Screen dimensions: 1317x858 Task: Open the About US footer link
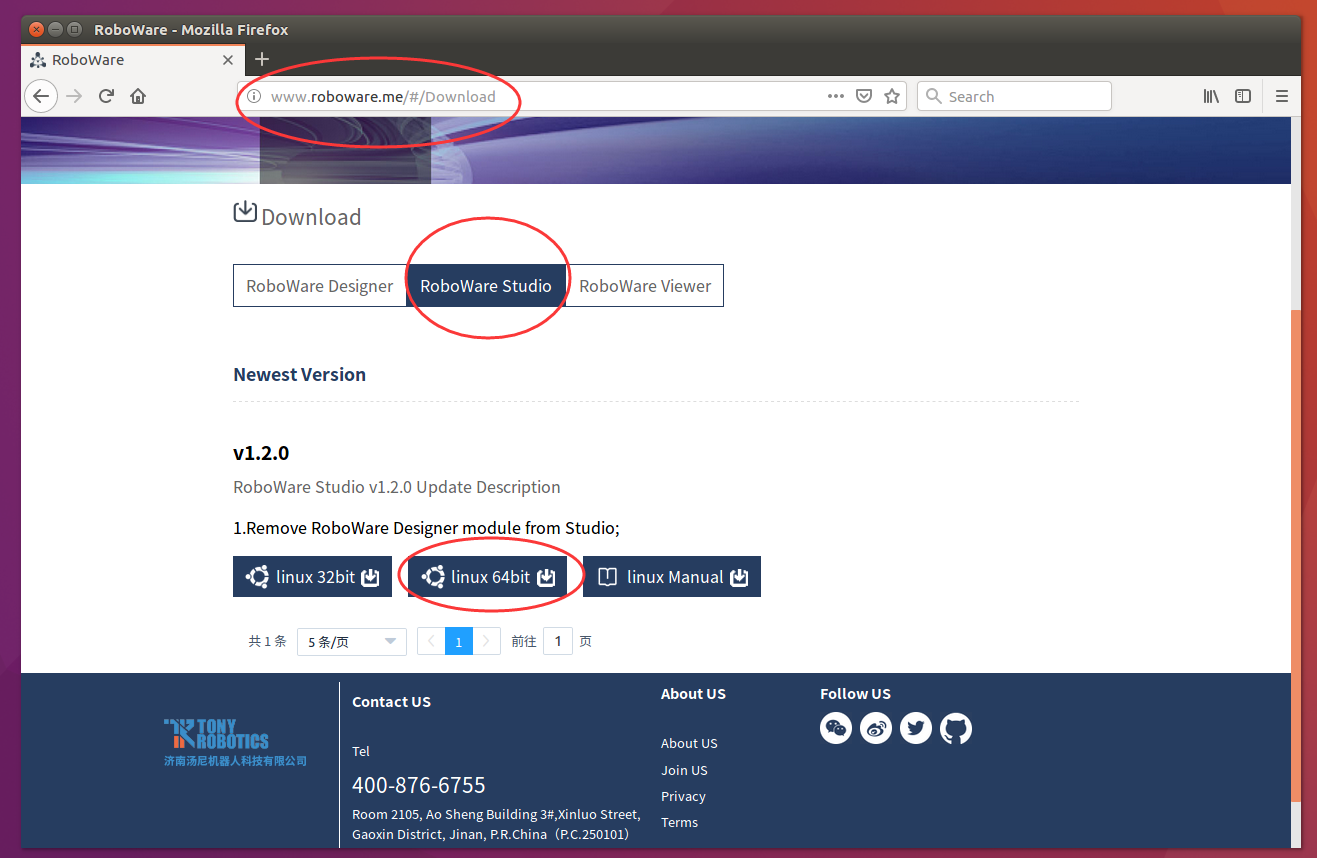[x=689, y=744]
